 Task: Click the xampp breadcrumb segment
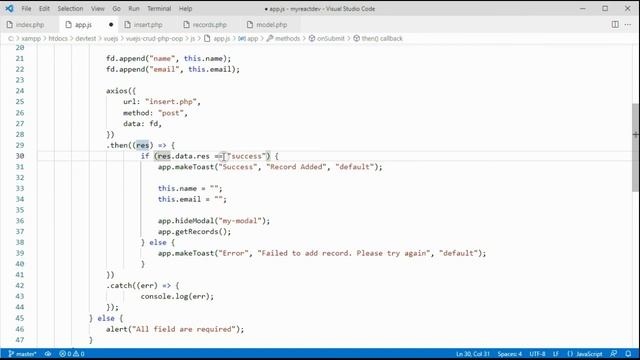tap(31, 38)
